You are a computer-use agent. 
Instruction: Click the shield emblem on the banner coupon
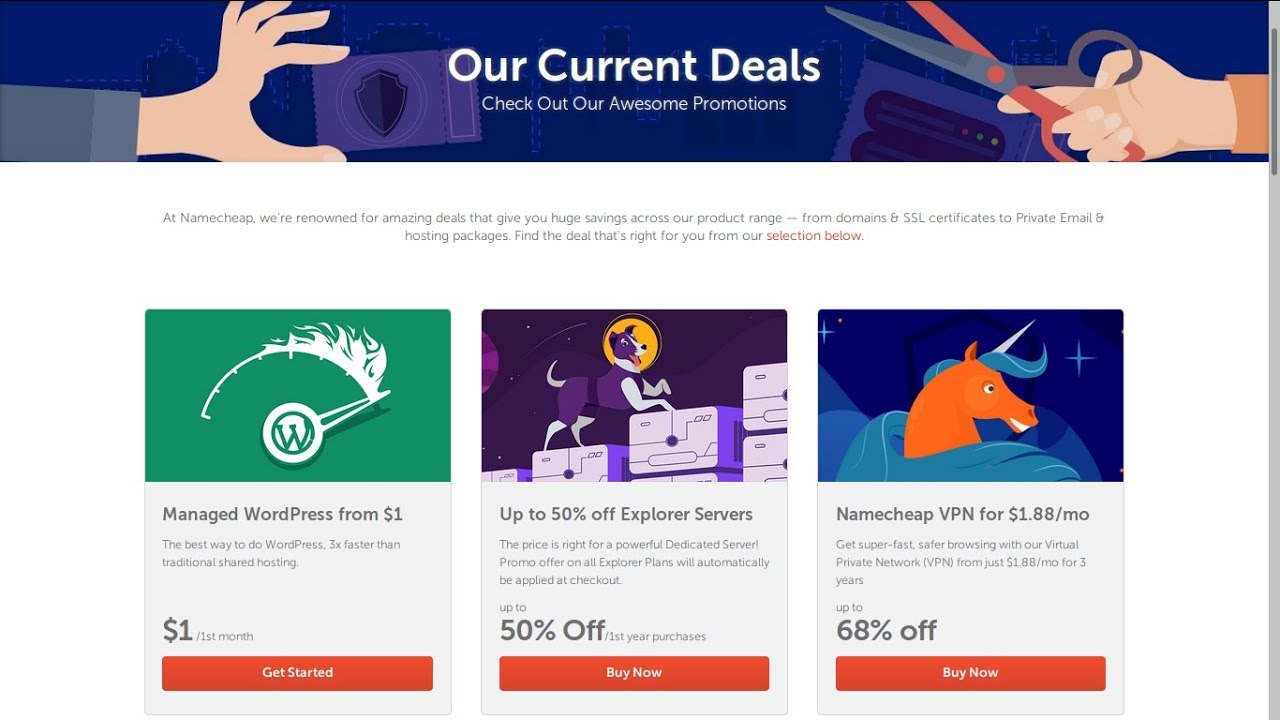[x=381, y=101]
